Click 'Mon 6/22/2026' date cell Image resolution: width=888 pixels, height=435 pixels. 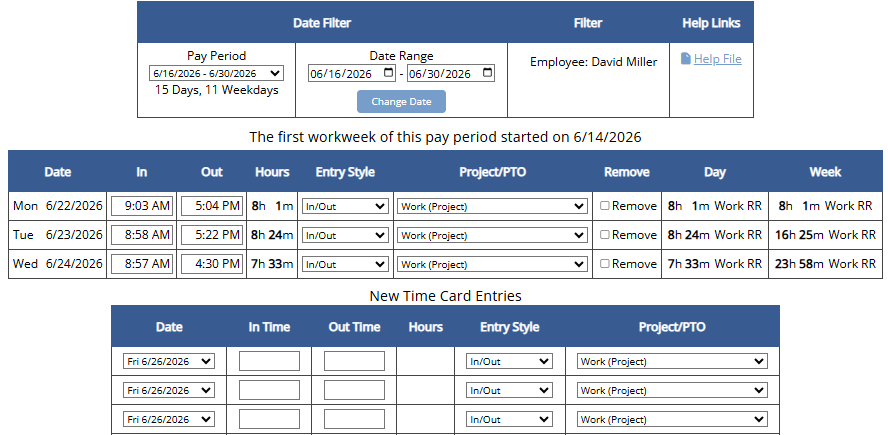(x=58, y=206)
